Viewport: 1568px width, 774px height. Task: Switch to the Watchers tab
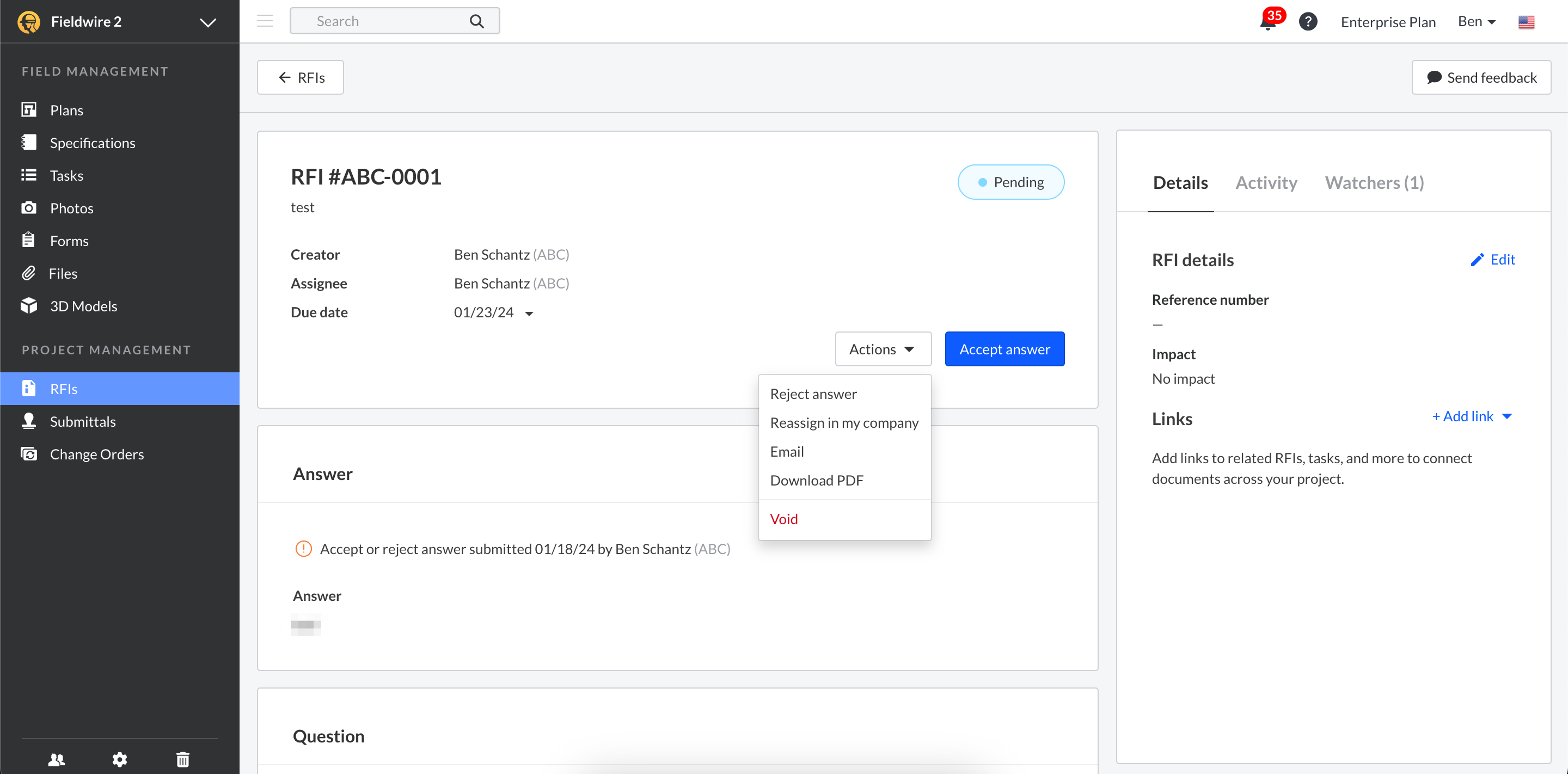pos(1374,182)
